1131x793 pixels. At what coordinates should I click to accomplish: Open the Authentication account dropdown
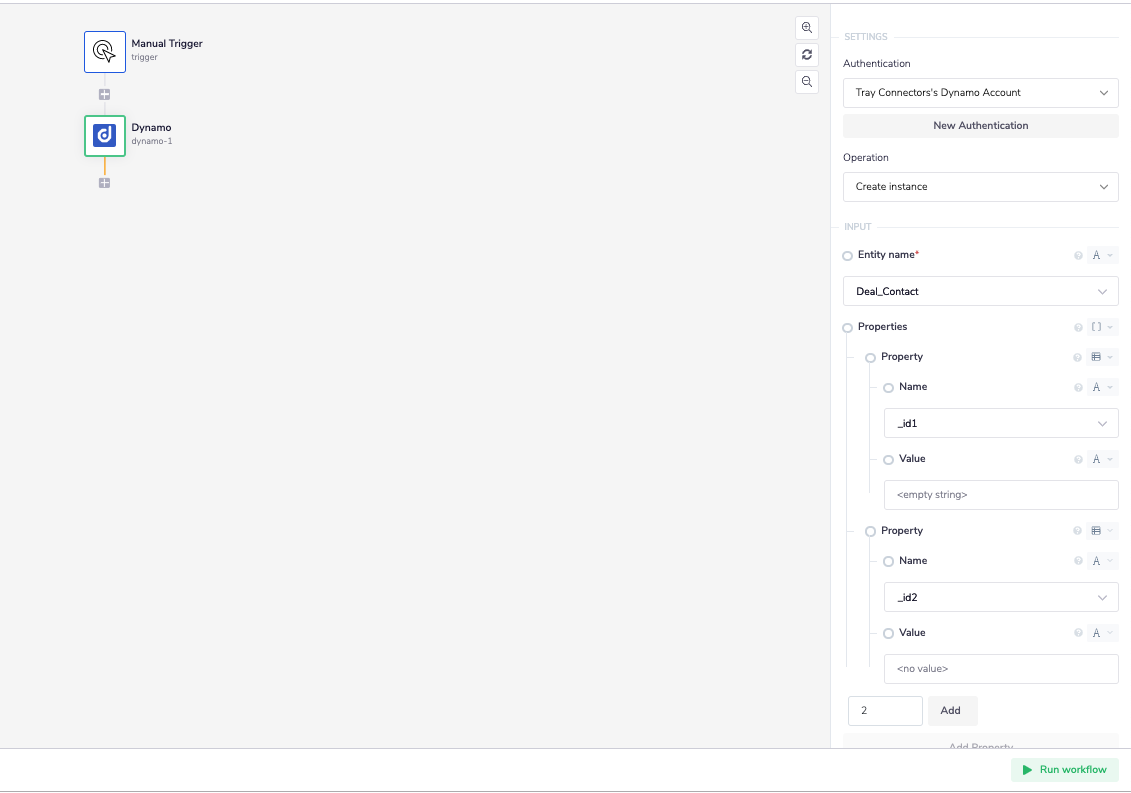click(x=980, y=93)
